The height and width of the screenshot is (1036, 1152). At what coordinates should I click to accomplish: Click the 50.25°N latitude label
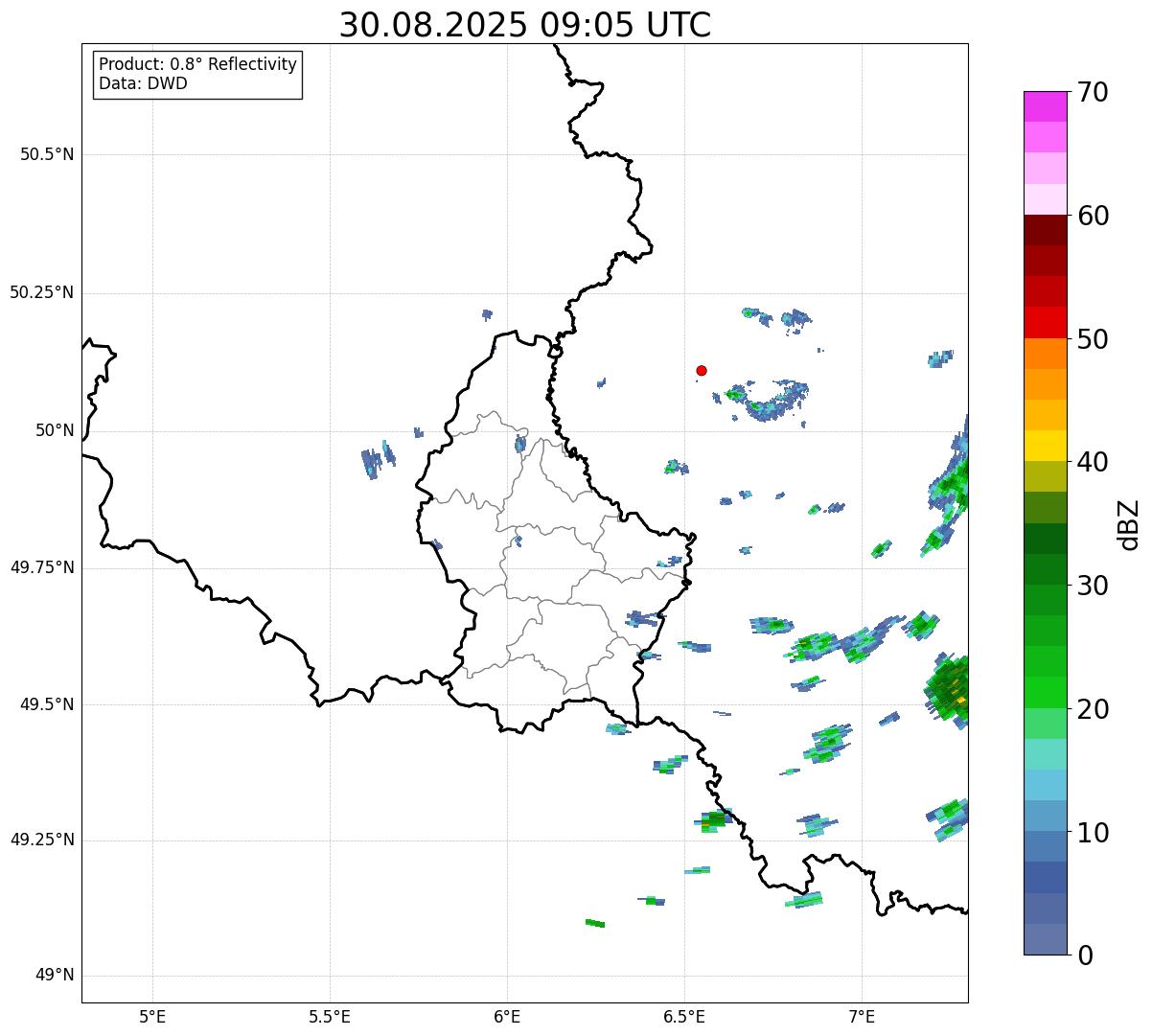tap(42, 292)
